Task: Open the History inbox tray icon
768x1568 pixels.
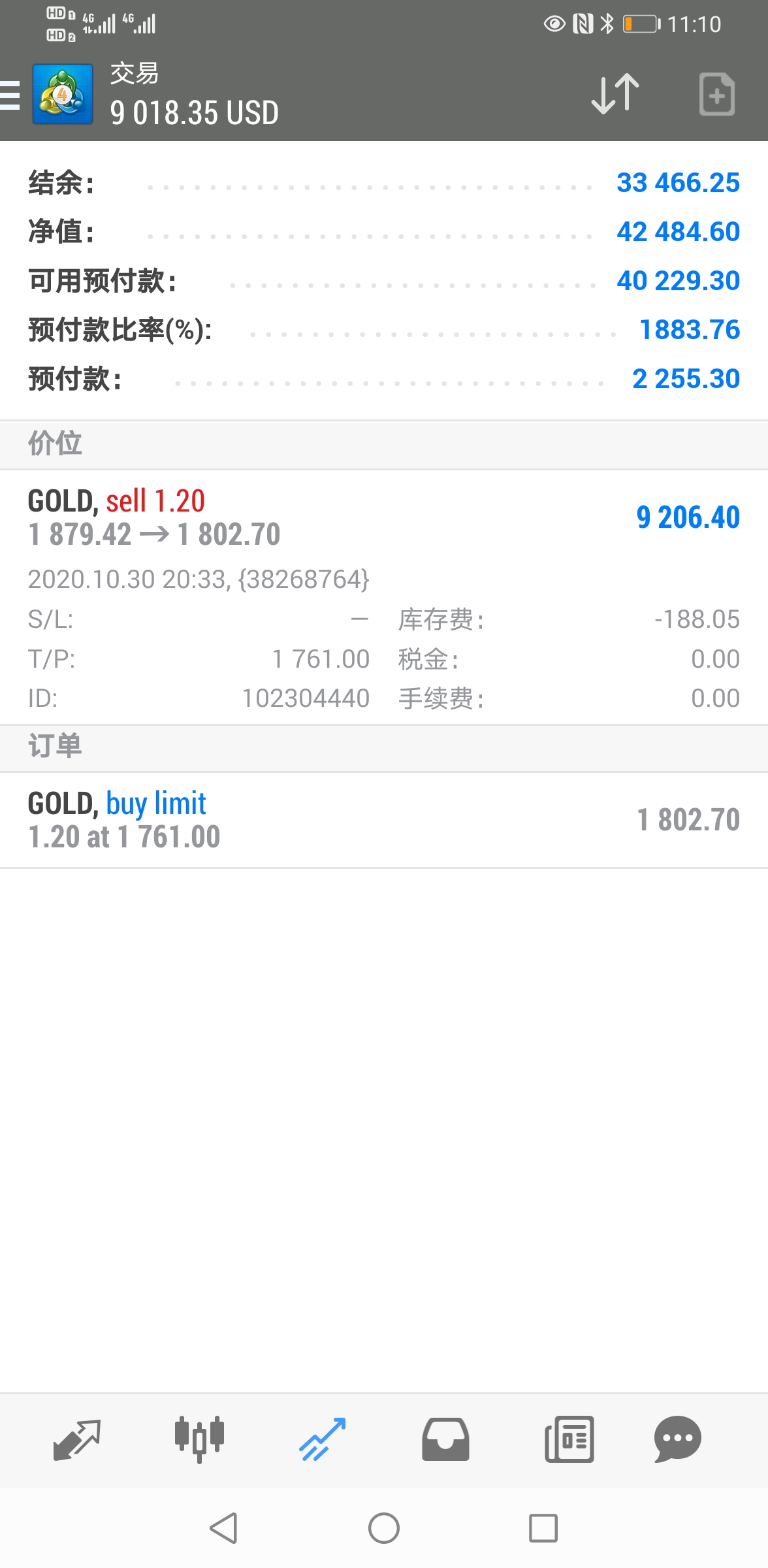Action: click(x=445, y=1439)
